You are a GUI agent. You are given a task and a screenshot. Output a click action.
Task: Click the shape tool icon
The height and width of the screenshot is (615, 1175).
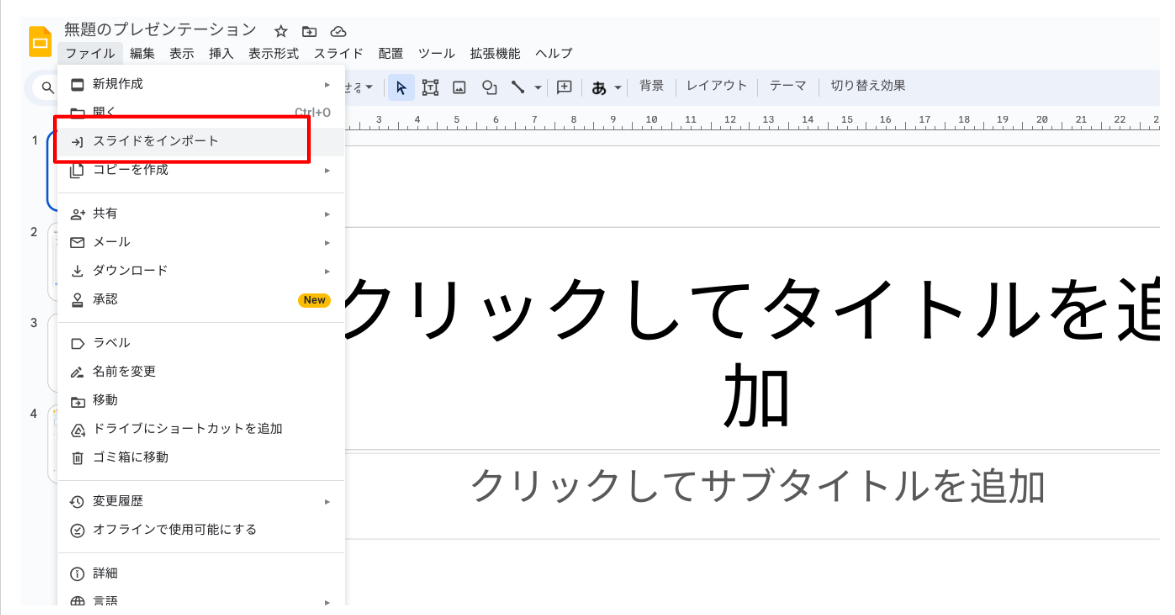[489, 88]
